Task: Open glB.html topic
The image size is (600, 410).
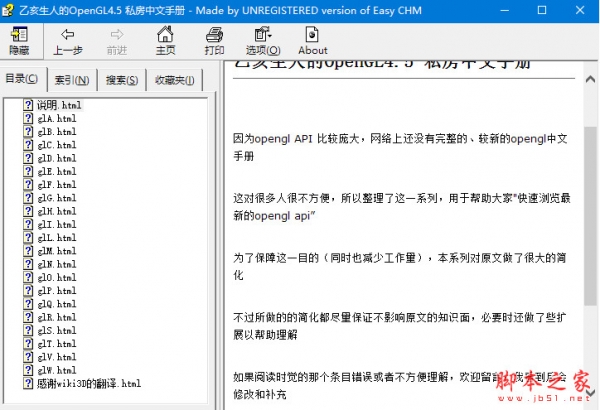Action: pos(57,132)
